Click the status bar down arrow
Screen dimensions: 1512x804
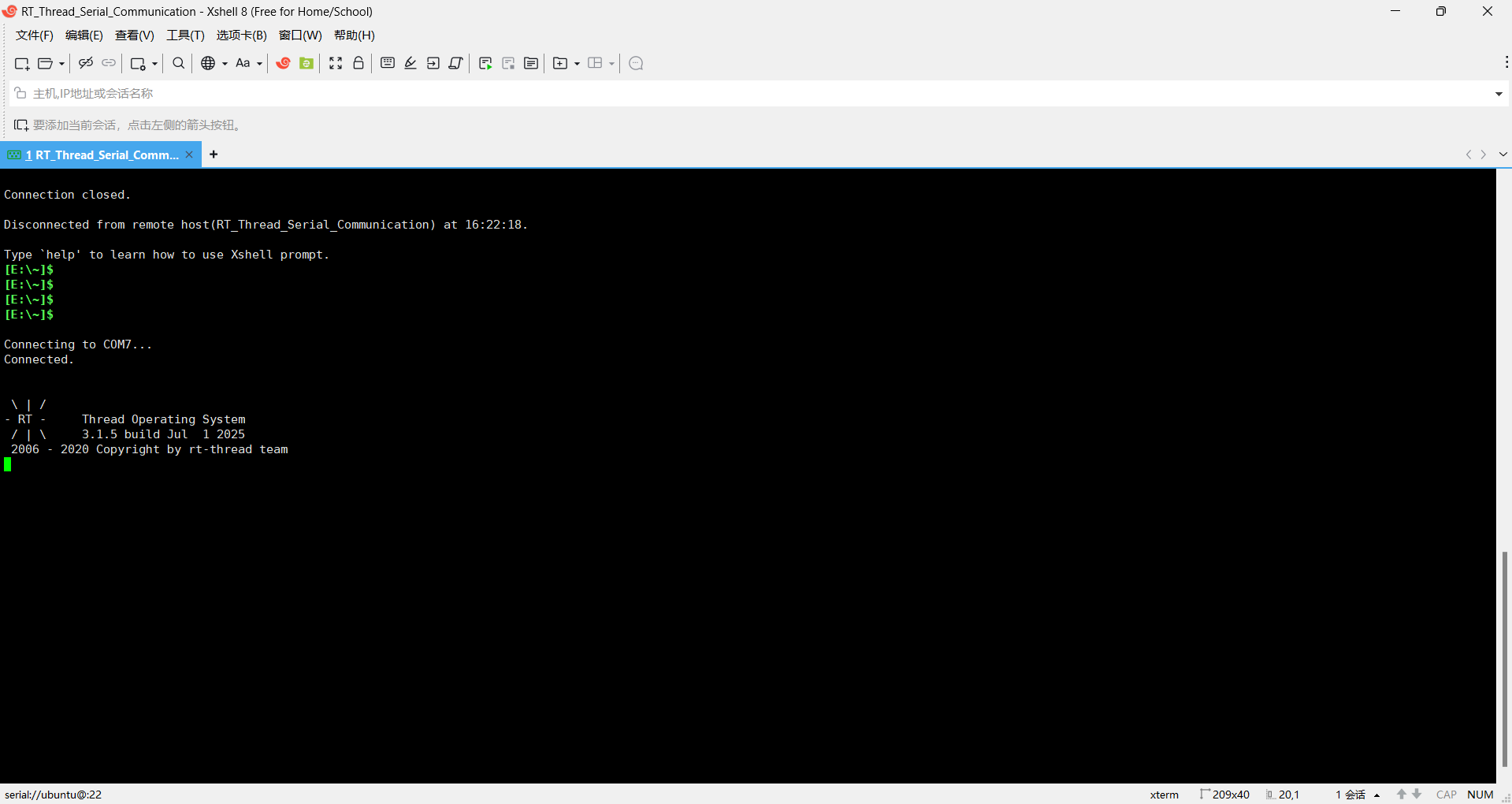point(1417,795)
